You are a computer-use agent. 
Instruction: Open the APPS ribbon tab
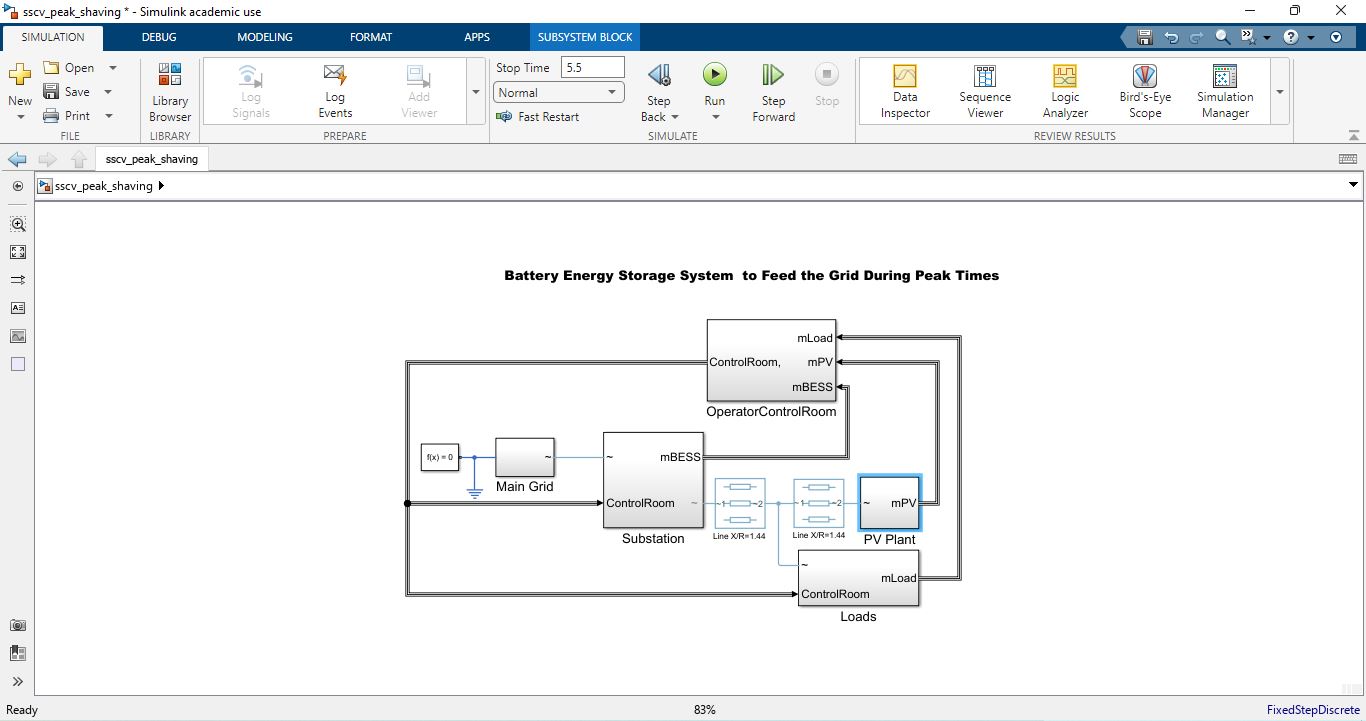[477, 37]
